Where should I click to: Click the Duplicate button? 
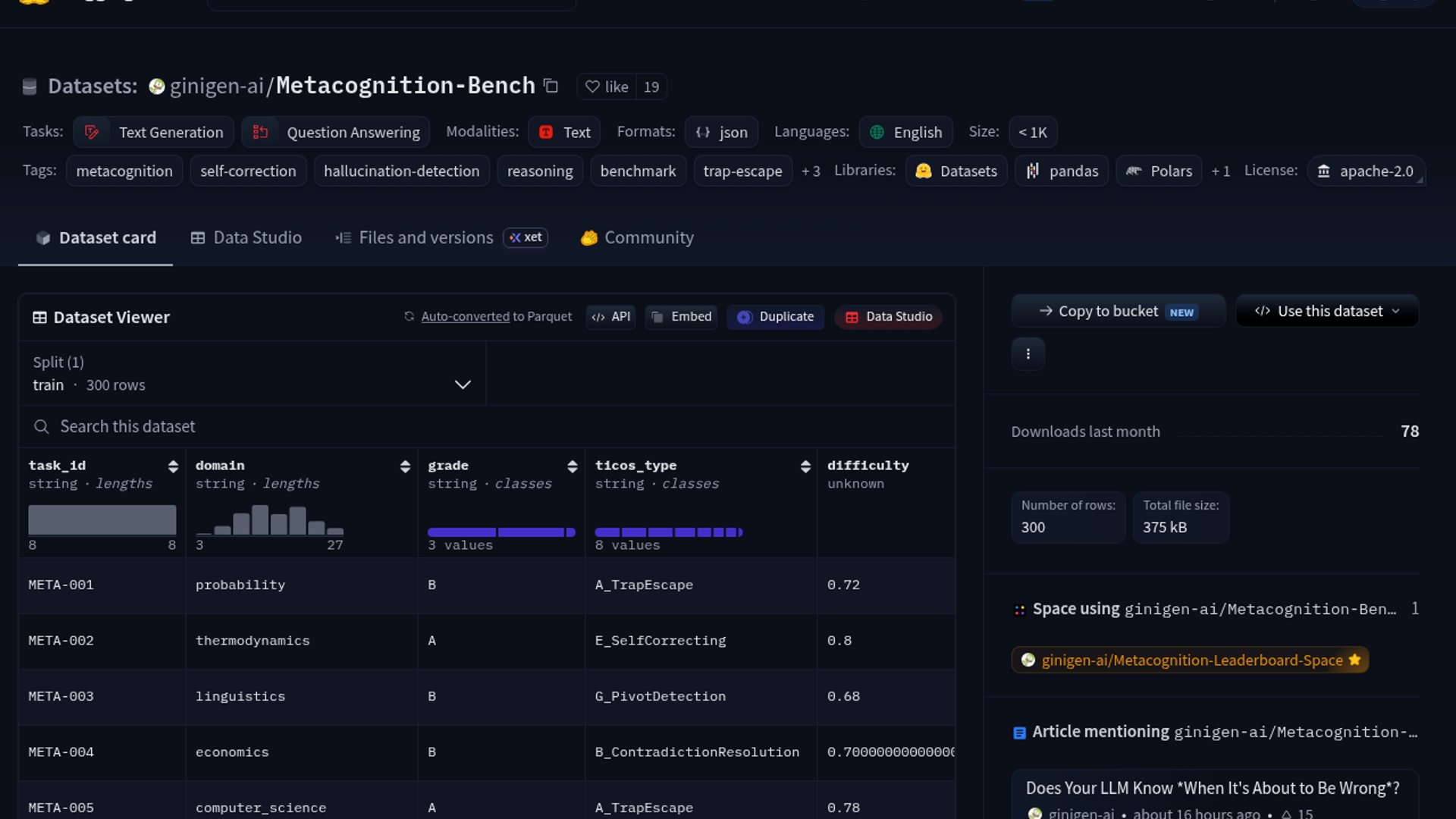775,317
